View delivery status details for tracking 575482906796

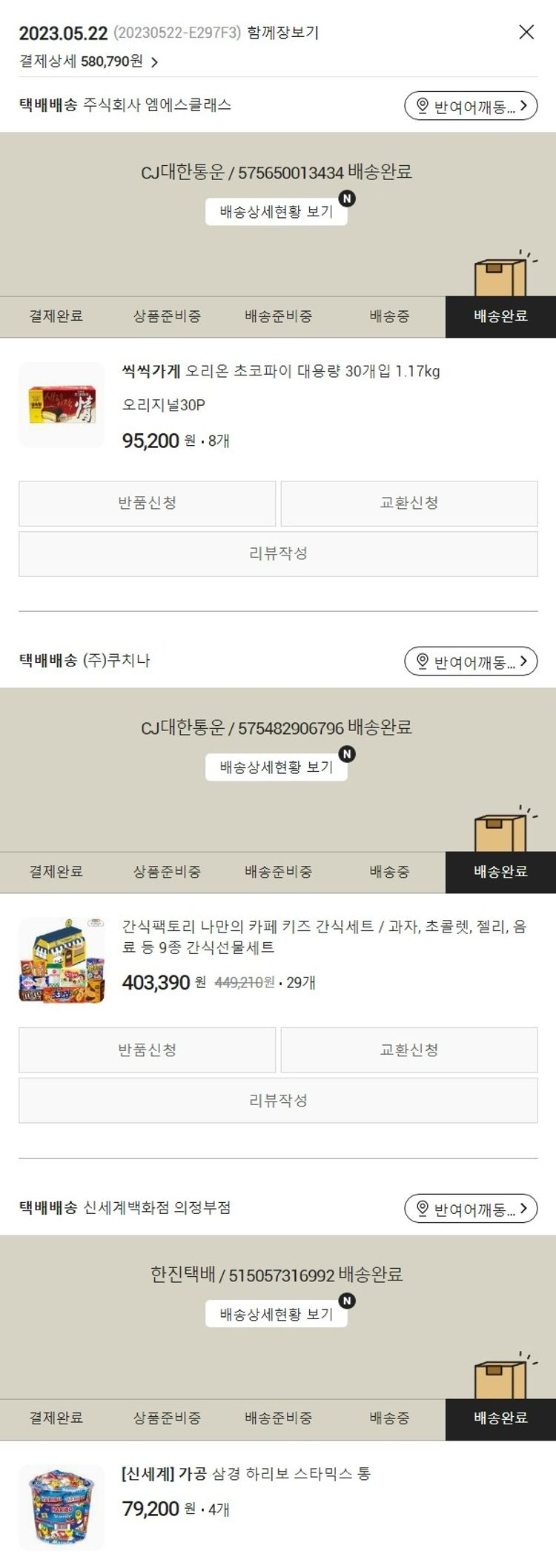[x=277, y=767]
